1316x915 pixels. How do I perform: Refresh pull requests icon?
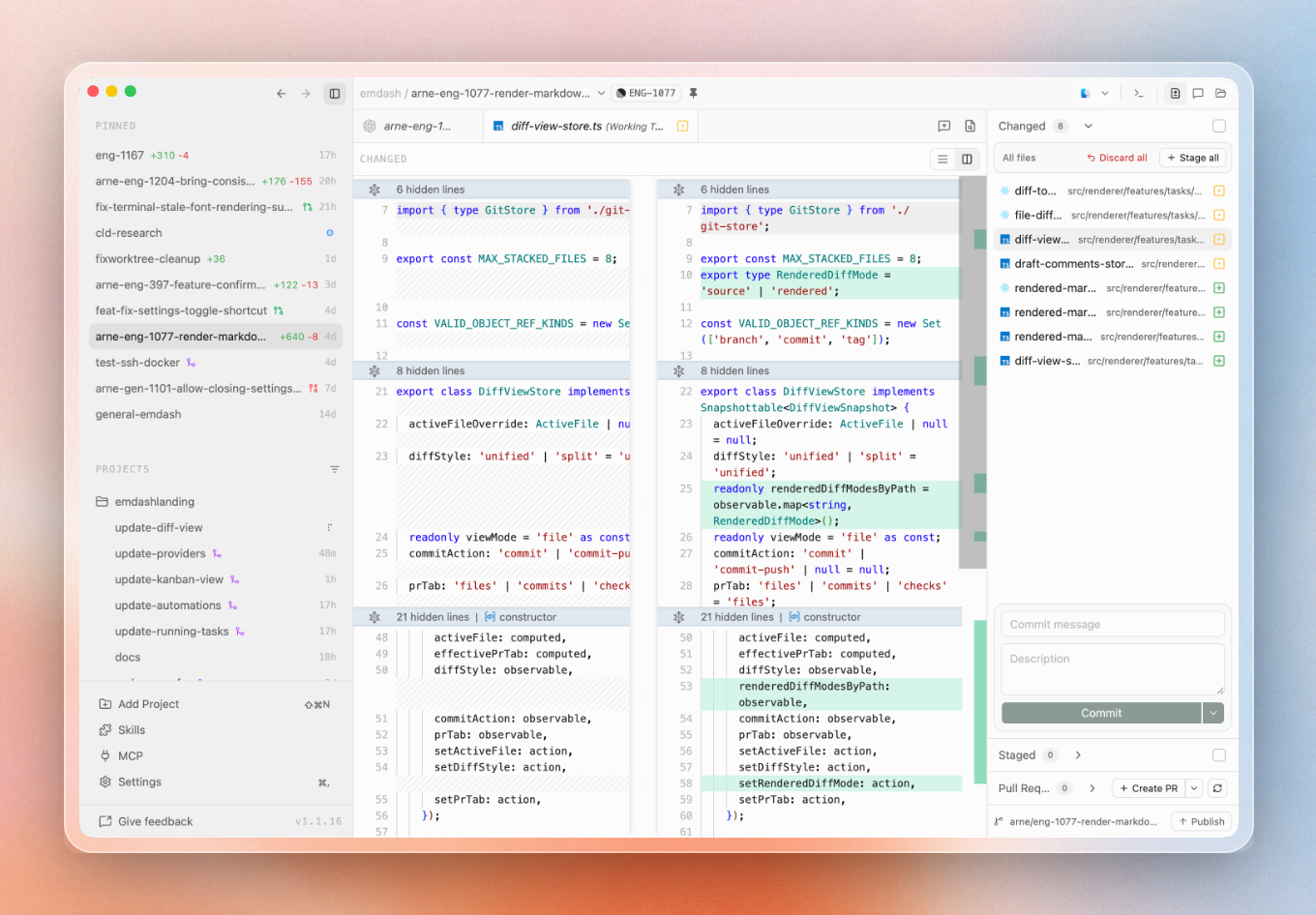pos(1217,788)
